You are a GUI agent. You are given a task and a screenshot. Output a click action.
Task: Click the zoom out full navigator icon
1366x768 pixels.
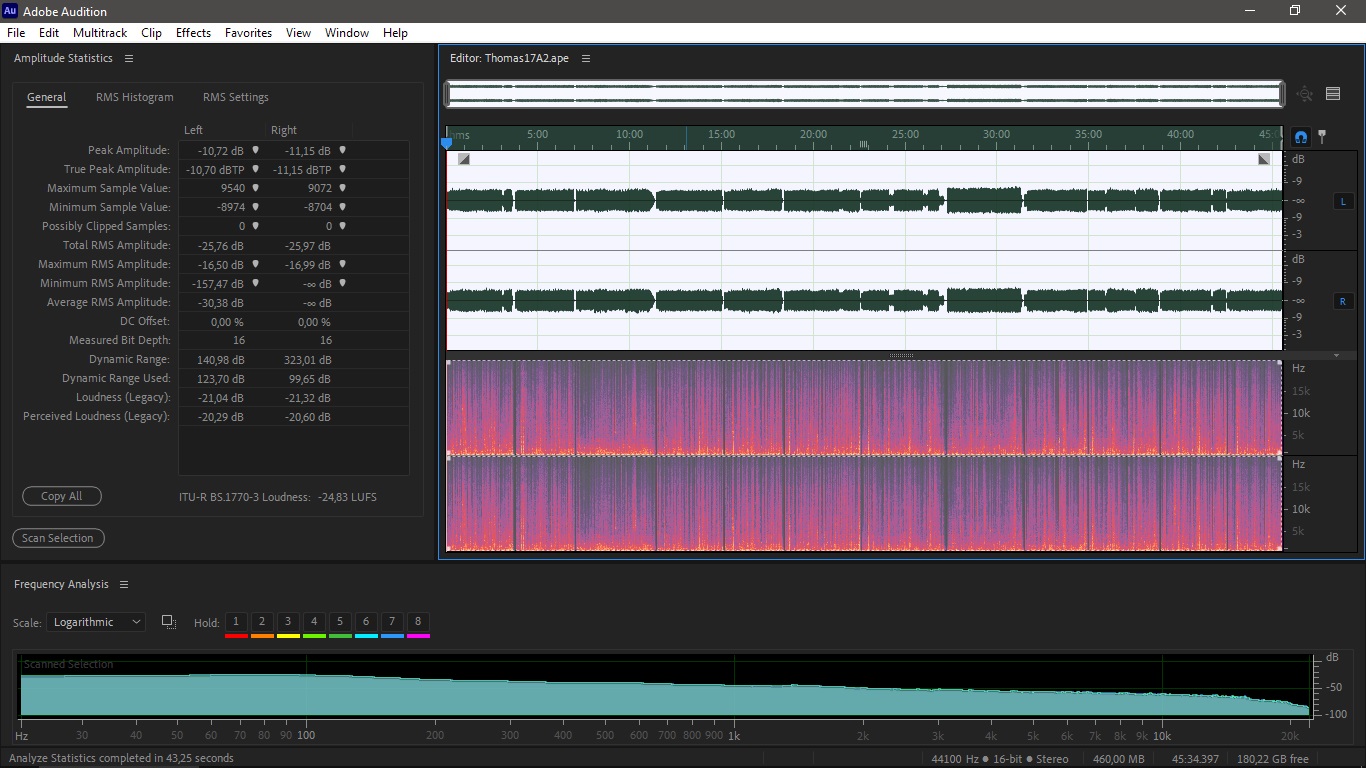coord(1305,94)
